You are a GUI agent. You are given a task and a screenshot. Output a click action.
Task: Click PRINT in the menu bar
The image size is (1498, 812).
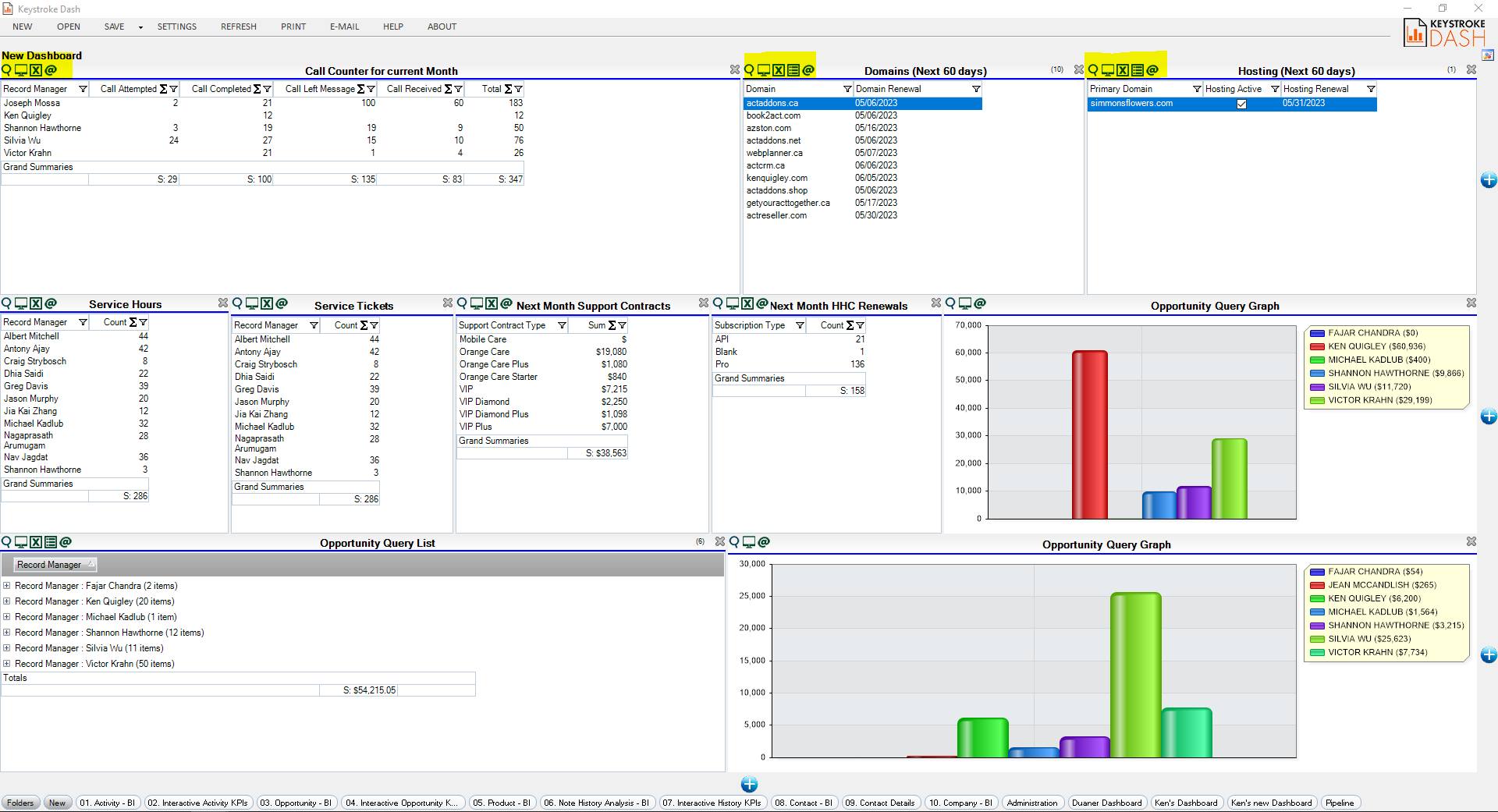(293, 27)
